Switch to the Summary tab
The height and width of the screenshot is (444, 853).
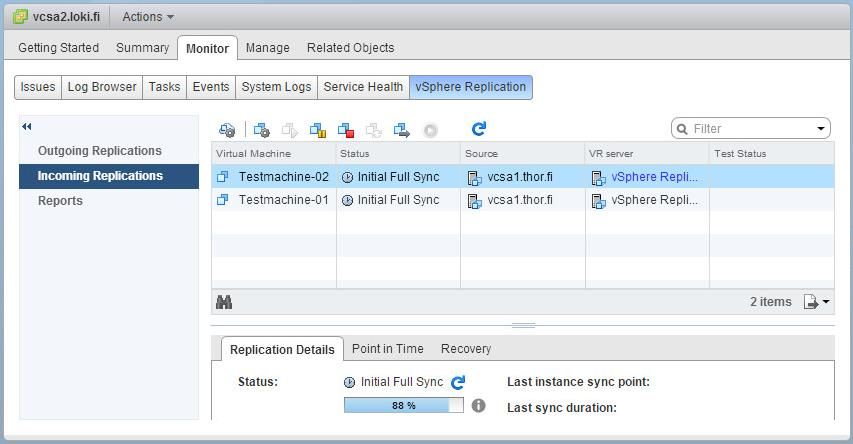click(143, 48)
